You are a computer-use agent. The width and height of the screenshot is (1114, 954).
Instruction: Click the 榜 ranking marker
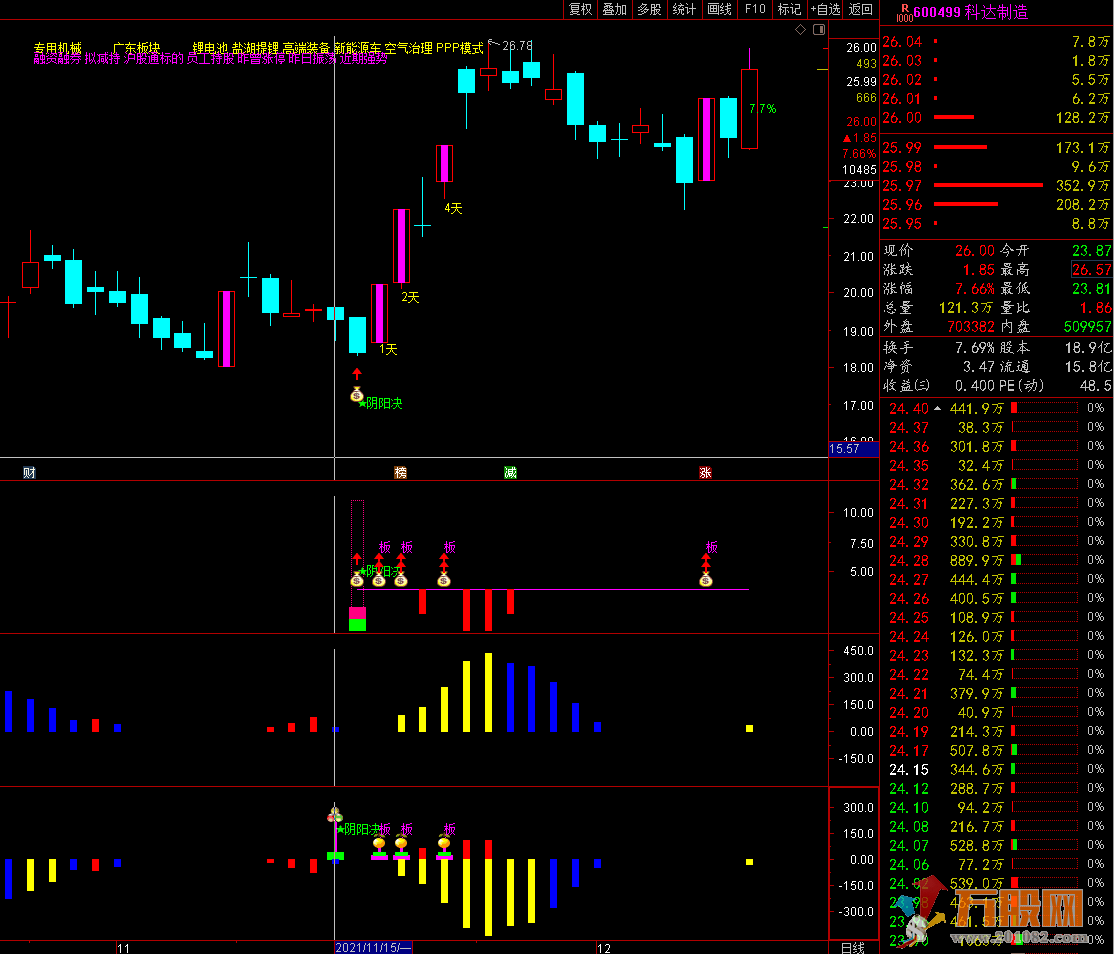coord(401,472)
